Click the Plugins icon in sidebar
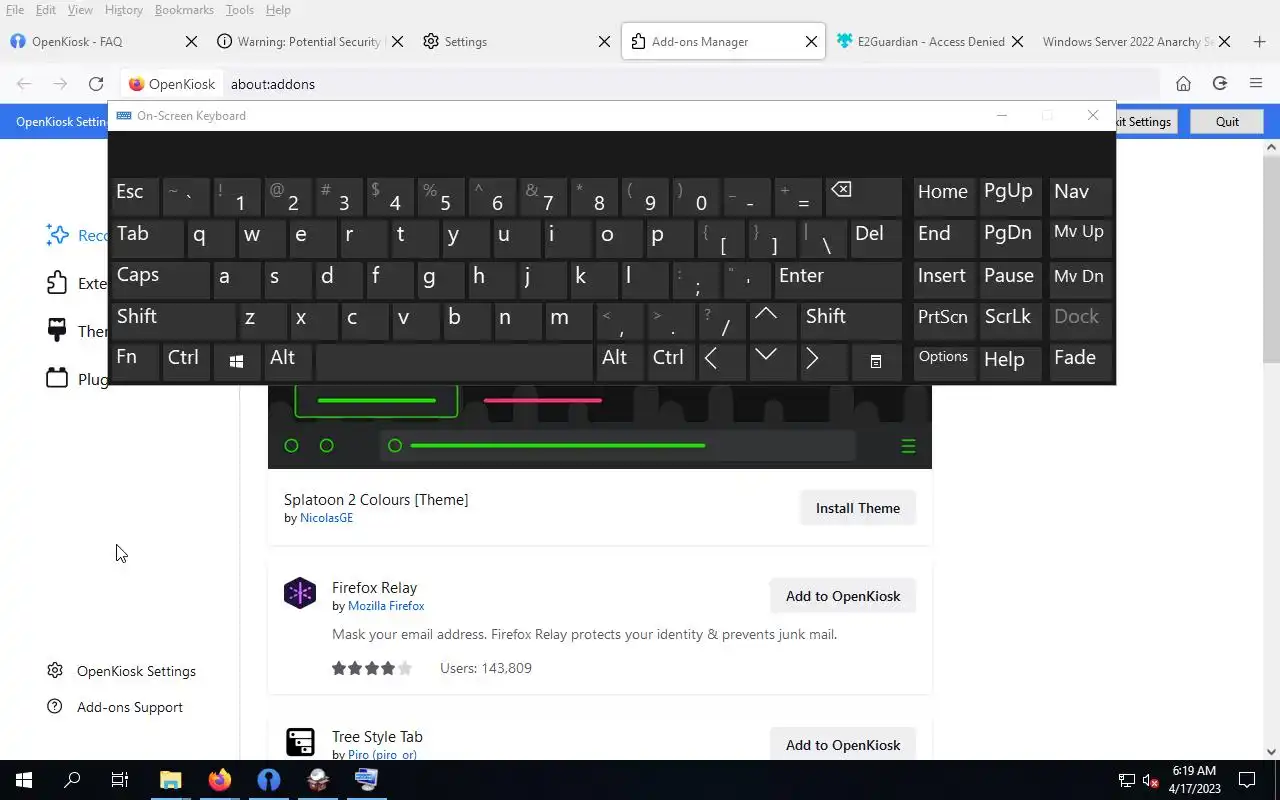Viewport: 1280px width, 800px height. click(x=57, y=379)
